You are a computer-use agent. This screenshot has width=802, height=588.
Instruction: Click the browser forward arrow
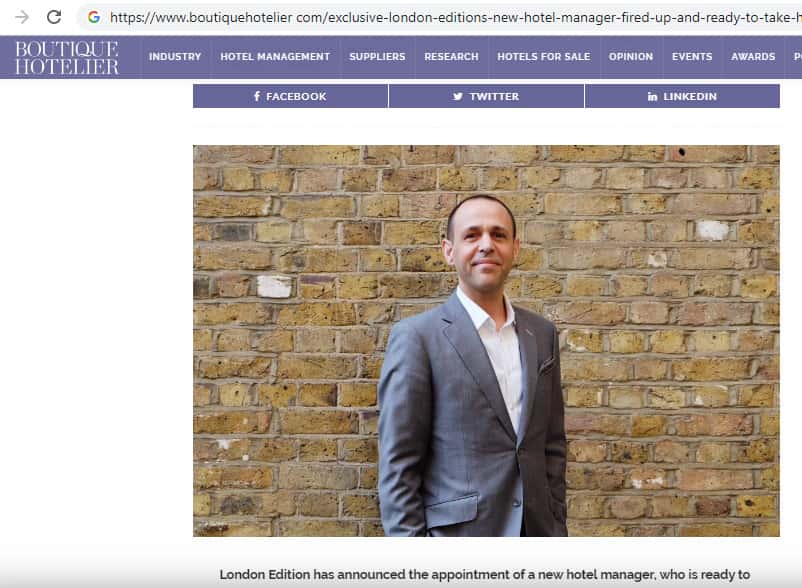[x=22, y=17]
